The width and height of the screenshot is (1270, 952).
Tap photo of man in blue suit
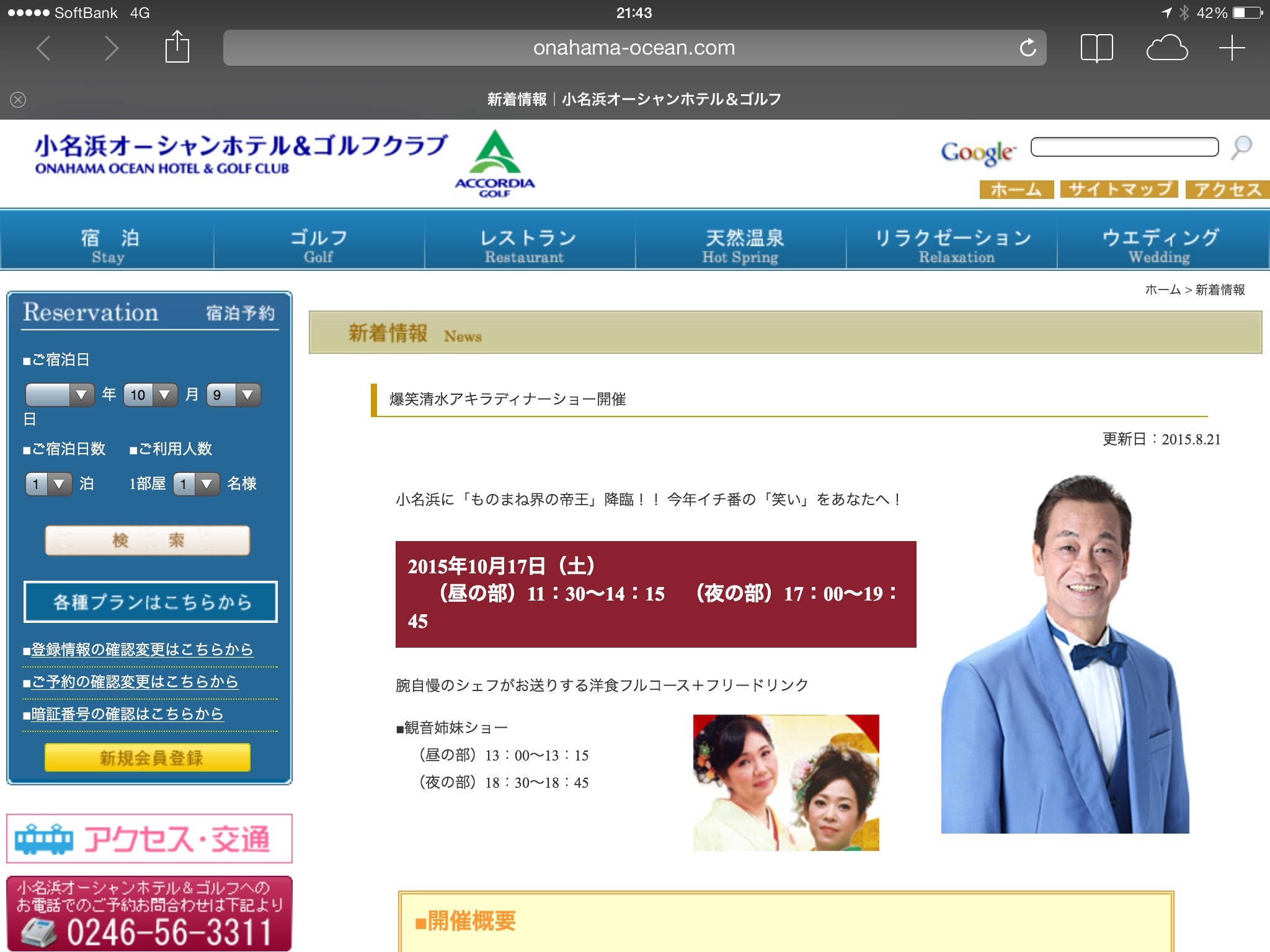click(x=1065, y=654)
